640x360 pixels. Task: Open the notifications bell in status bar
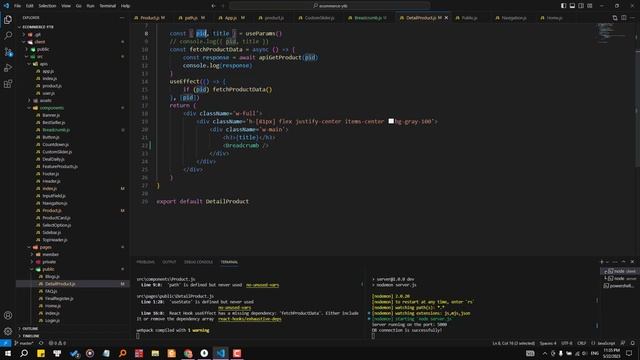[633, 343]
